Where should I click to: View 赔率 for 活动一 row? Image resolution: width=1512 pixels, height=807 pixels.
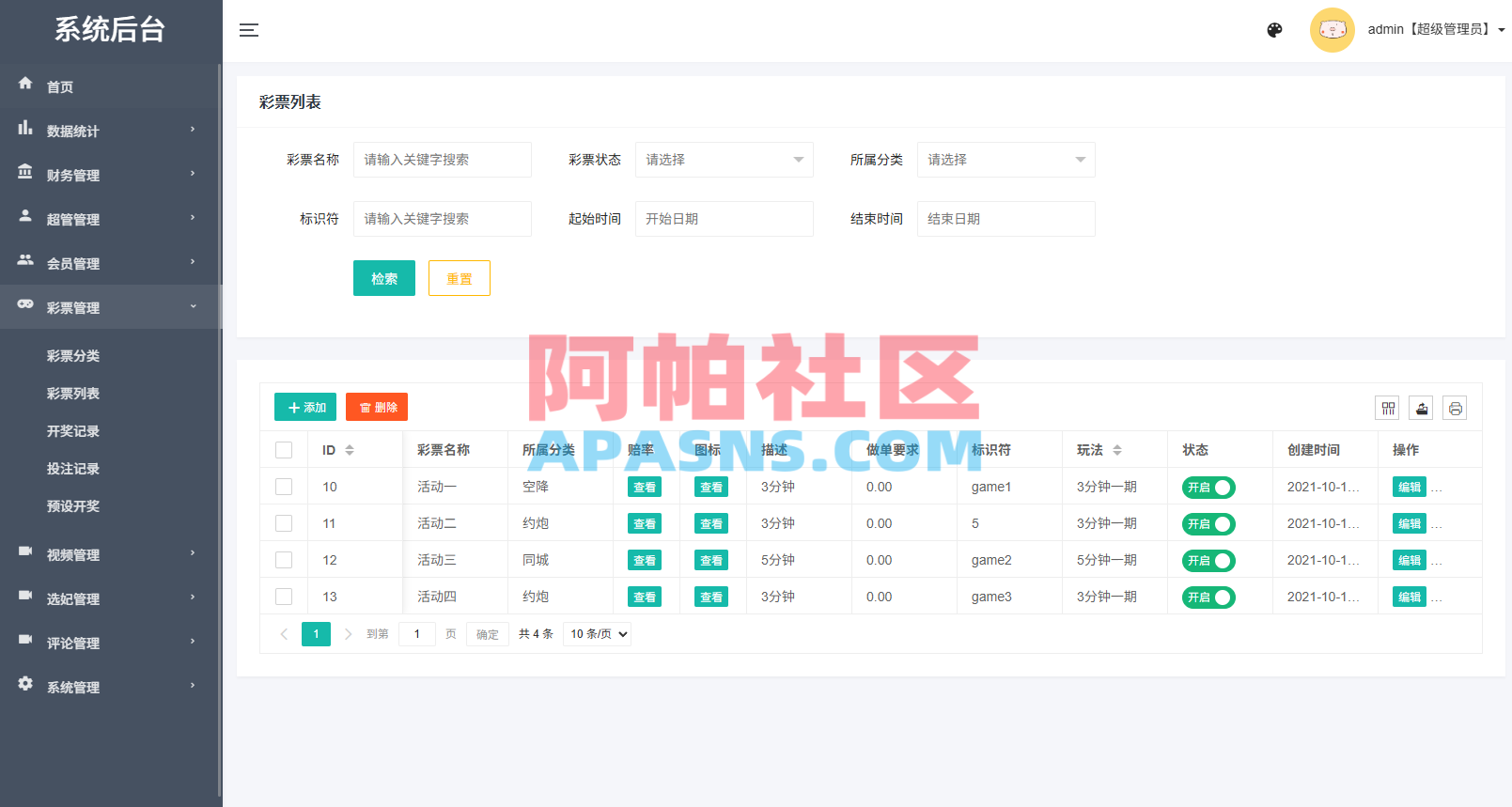click(x=645, y=487)
